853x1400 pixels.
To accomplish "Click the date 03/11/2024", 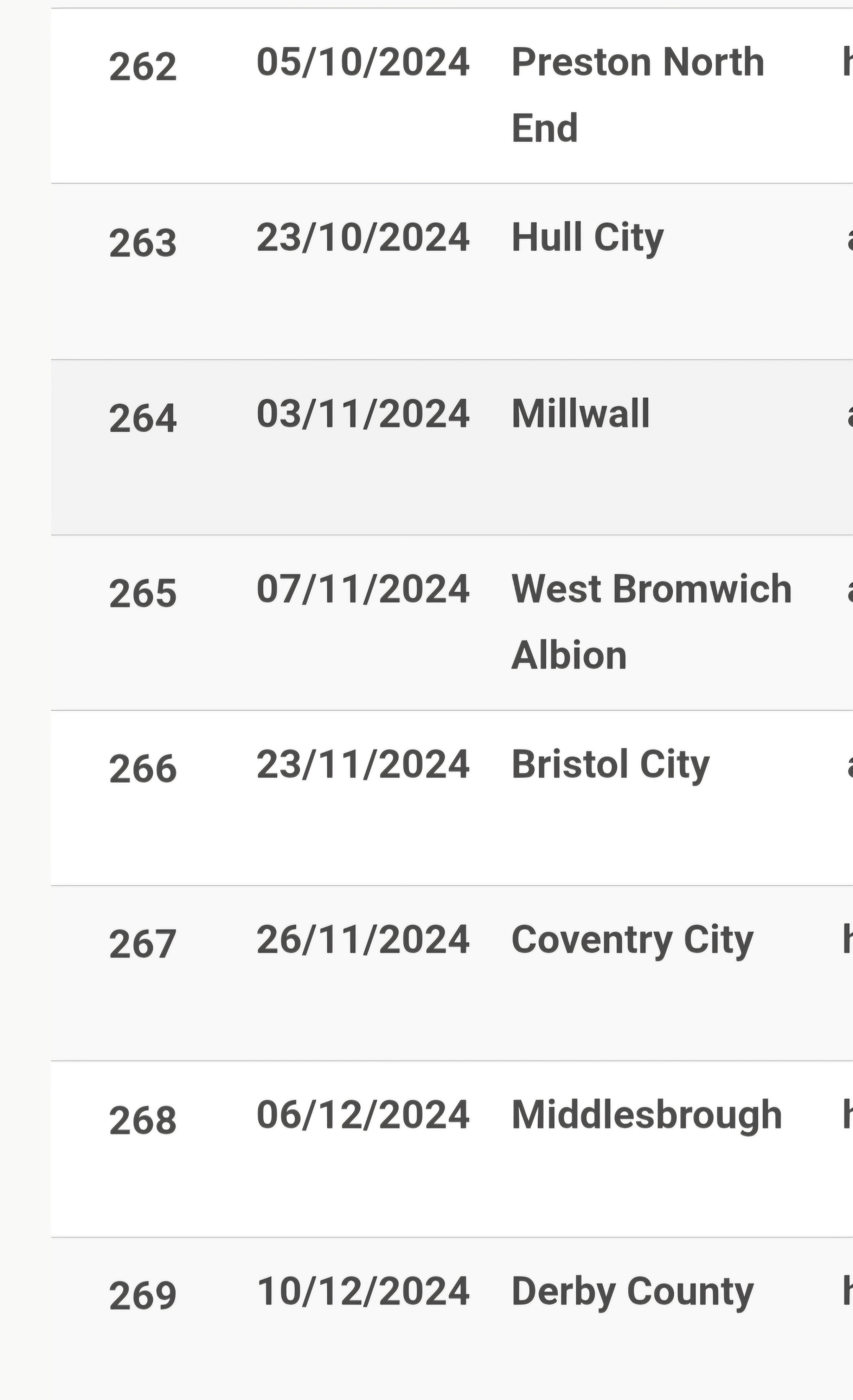I will pyautogui.click(x=363, y=414).
